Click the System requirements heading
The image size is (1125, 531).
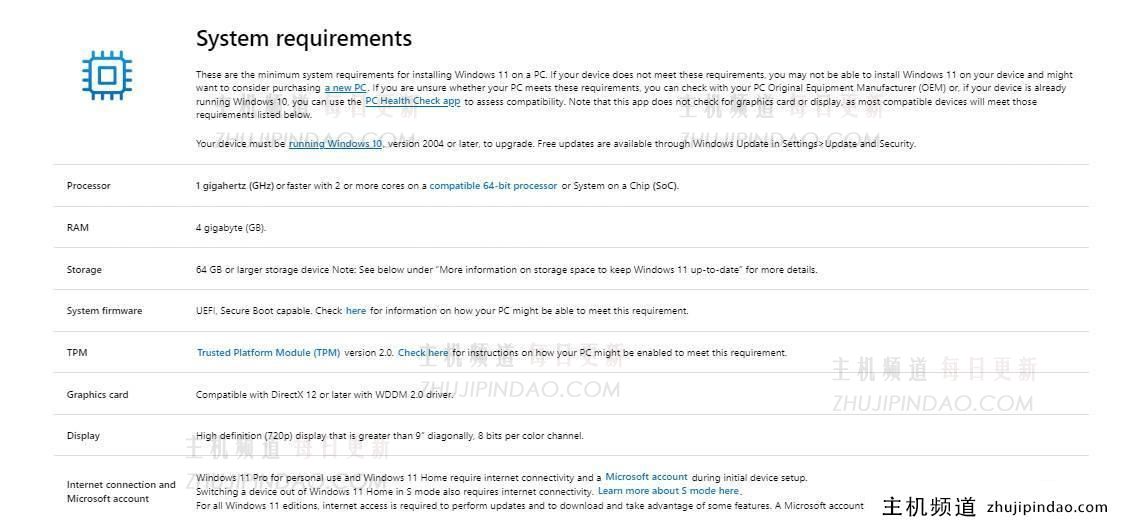tap(303, 39)
